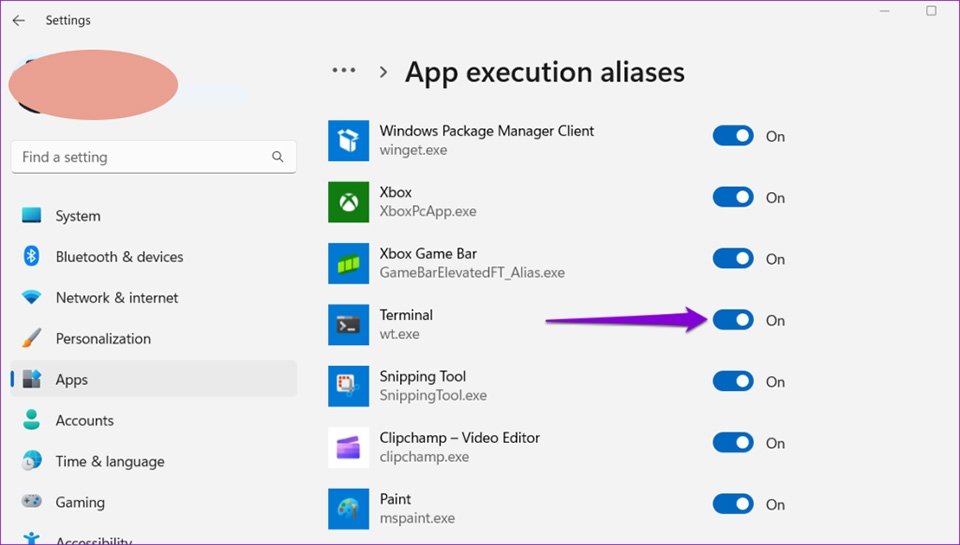The height and width of the screenshot is (545, 960).
Task: Click the Windows Package Manager Client icon
Action: tap(348, 140)
